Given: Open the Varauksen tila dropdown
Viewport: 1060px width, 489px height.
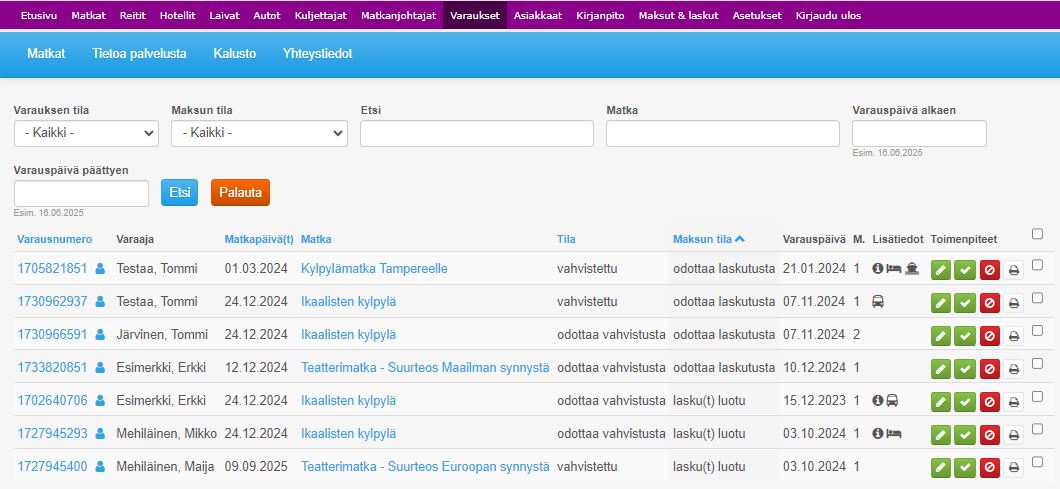Looking at the screenshot, I should pos(86,133).
